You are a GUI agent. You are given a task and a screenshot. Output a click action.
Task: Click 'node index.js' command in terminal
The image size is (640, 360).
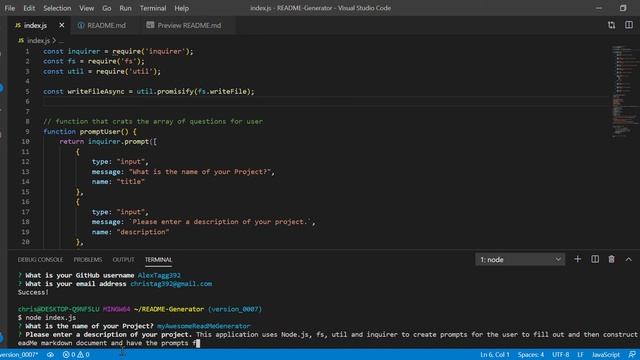[x=51, y=318]
